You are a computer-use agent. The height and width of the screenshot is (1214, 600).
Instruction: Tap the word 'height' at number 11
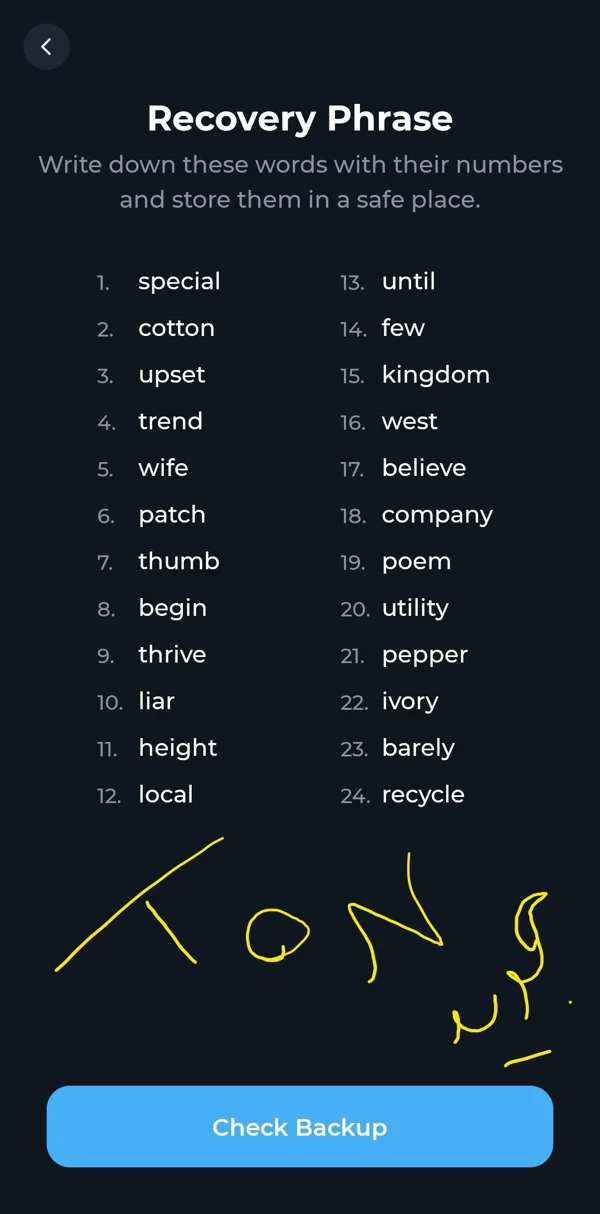[x=178, y=748]
